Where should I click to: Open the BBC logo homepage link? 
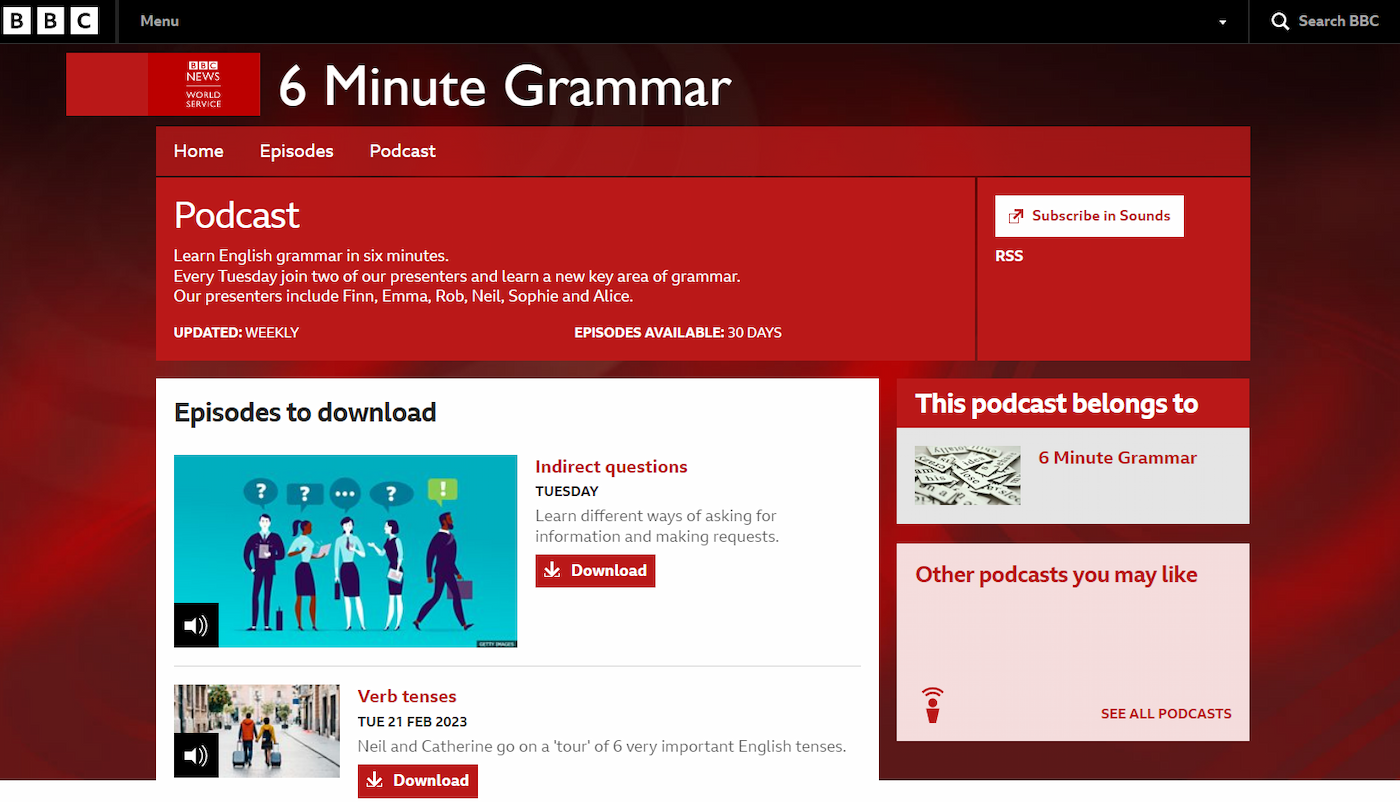tap(51, 21)
